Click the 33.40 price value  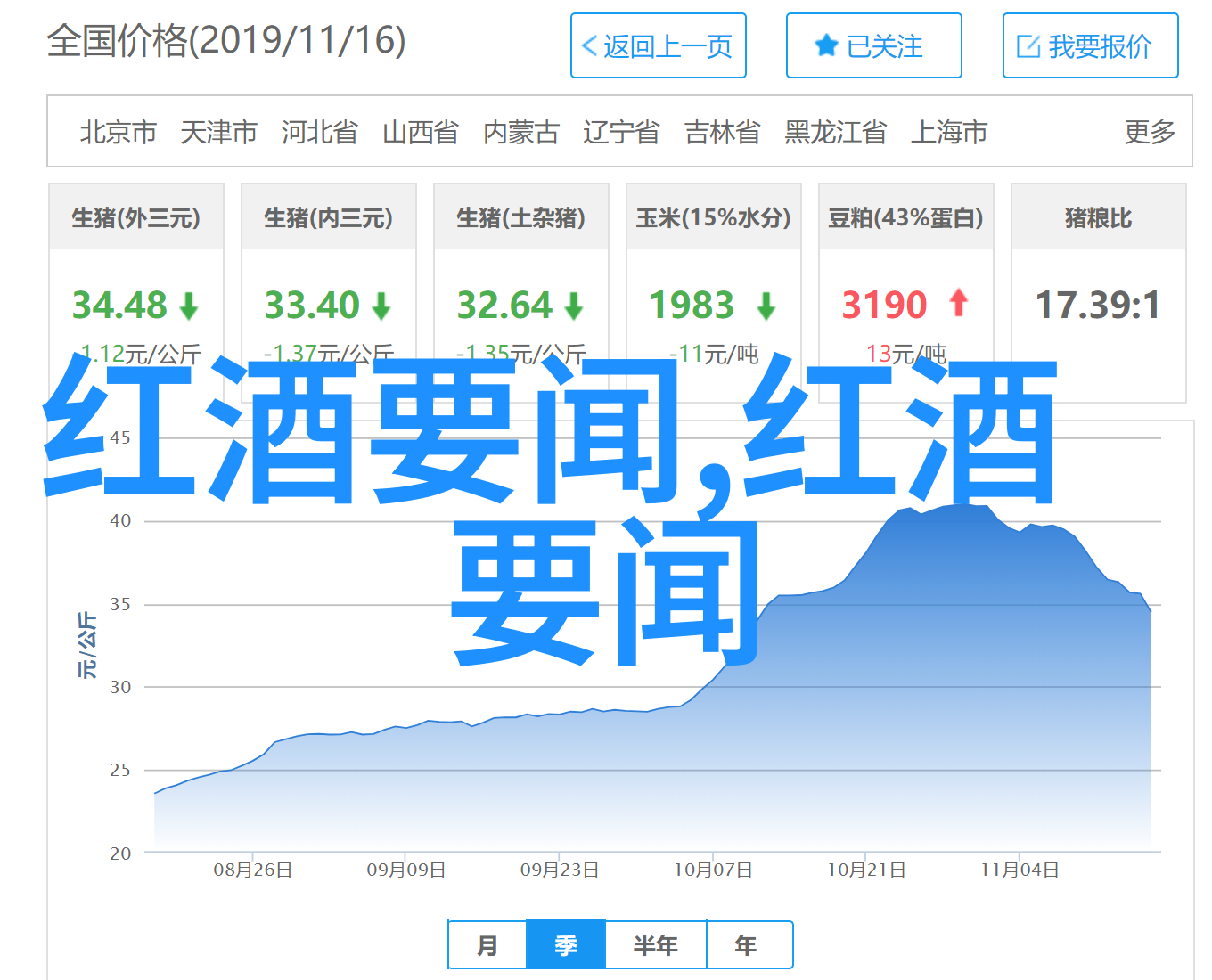coord(312,306)
